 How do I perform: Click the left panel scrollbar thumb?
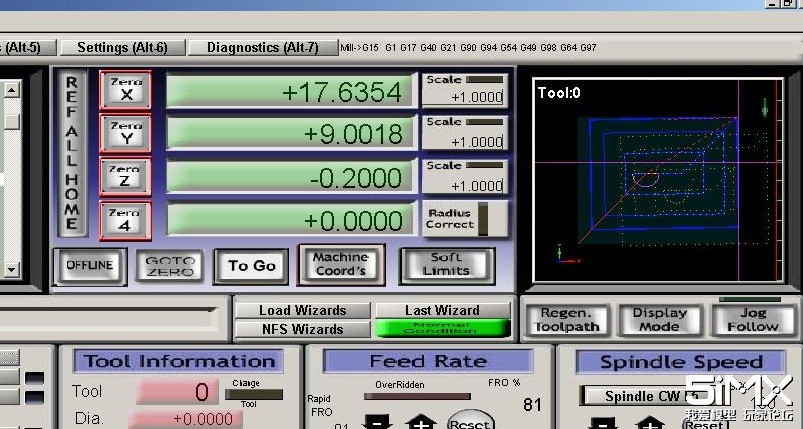coord(12,121)
